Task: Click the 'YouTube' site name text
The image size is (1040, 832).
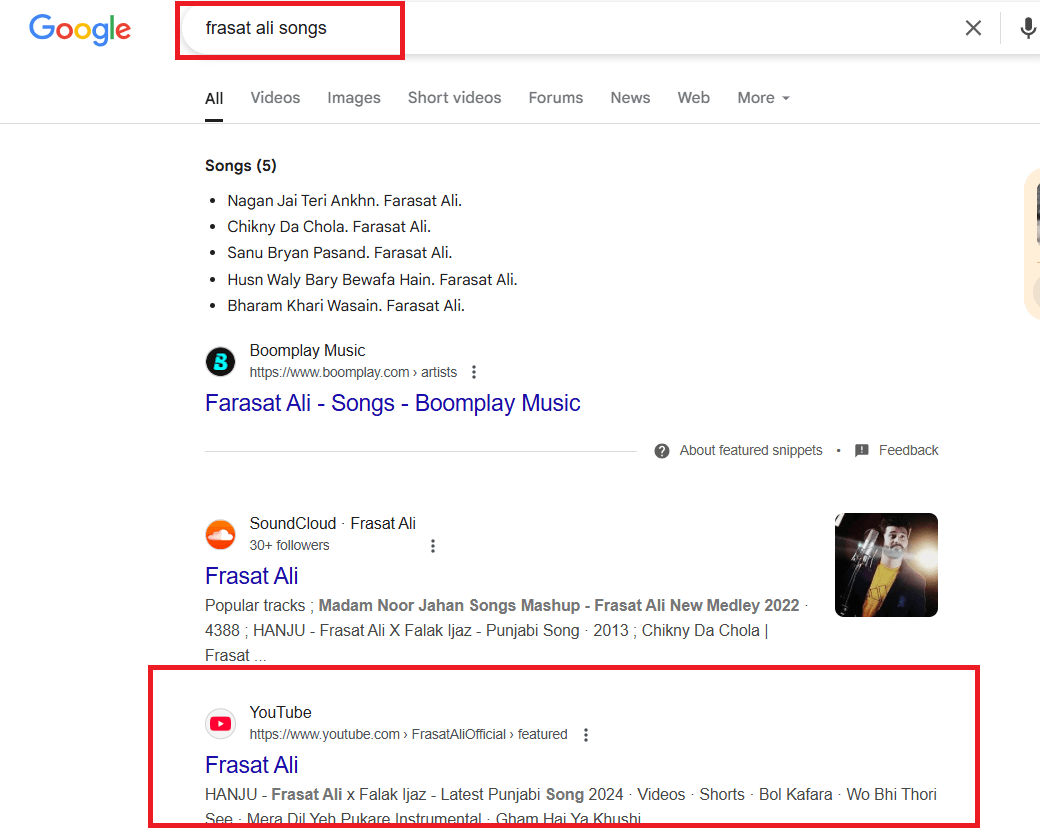Action: [280, 713]
